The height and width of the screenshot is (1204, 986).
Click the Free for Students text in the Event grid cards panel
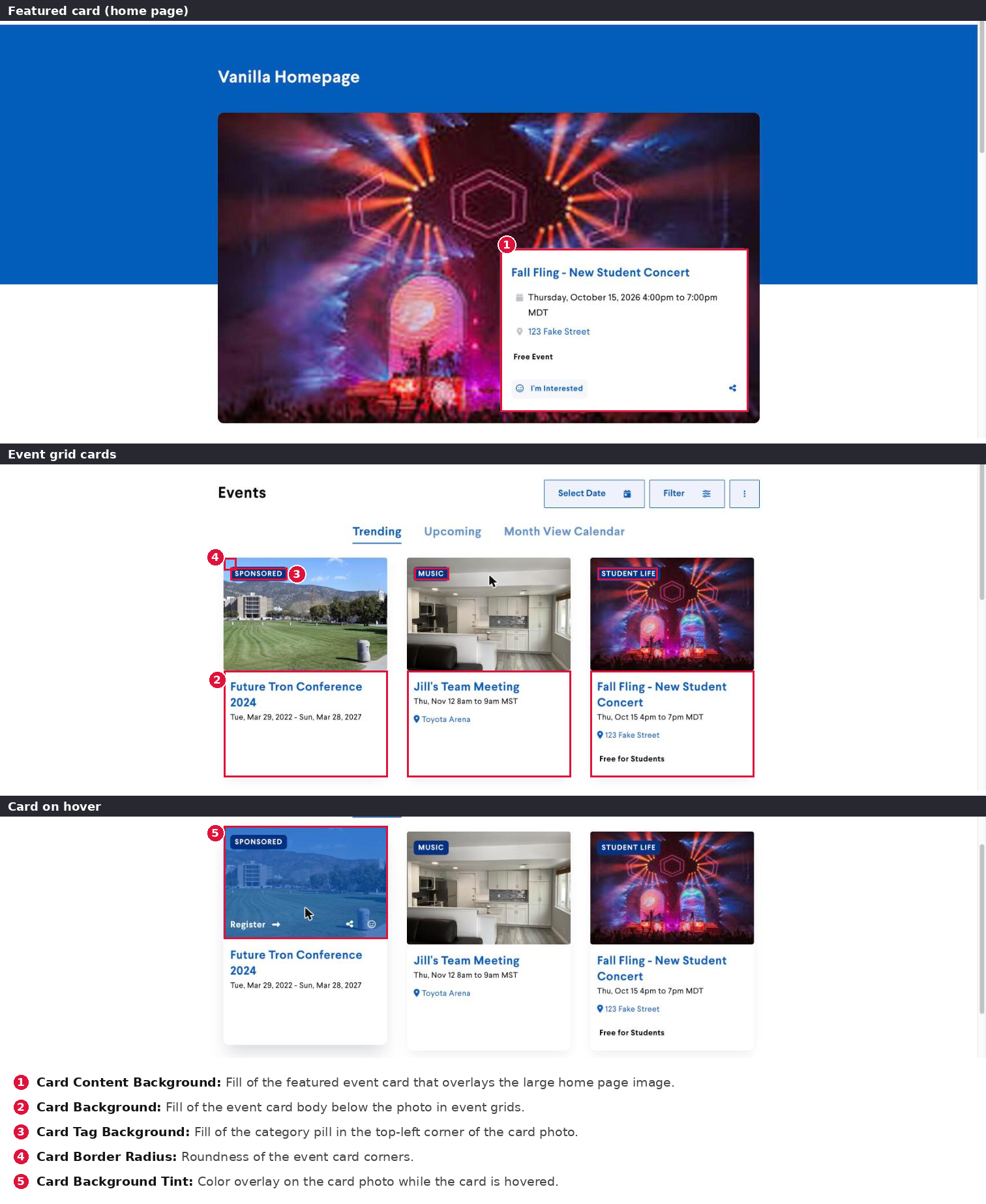click(x=632, y=759)
